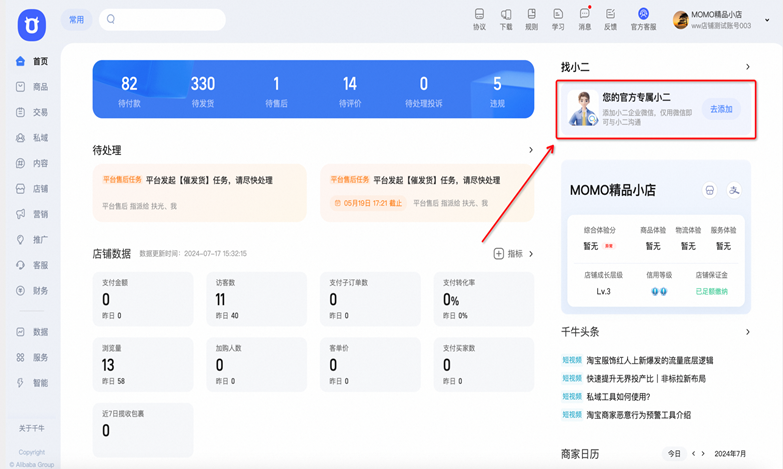The height and width of the screenshot is (469, 783).
Task: View the 14 待评价 orders
Action: tap(350, 90)
